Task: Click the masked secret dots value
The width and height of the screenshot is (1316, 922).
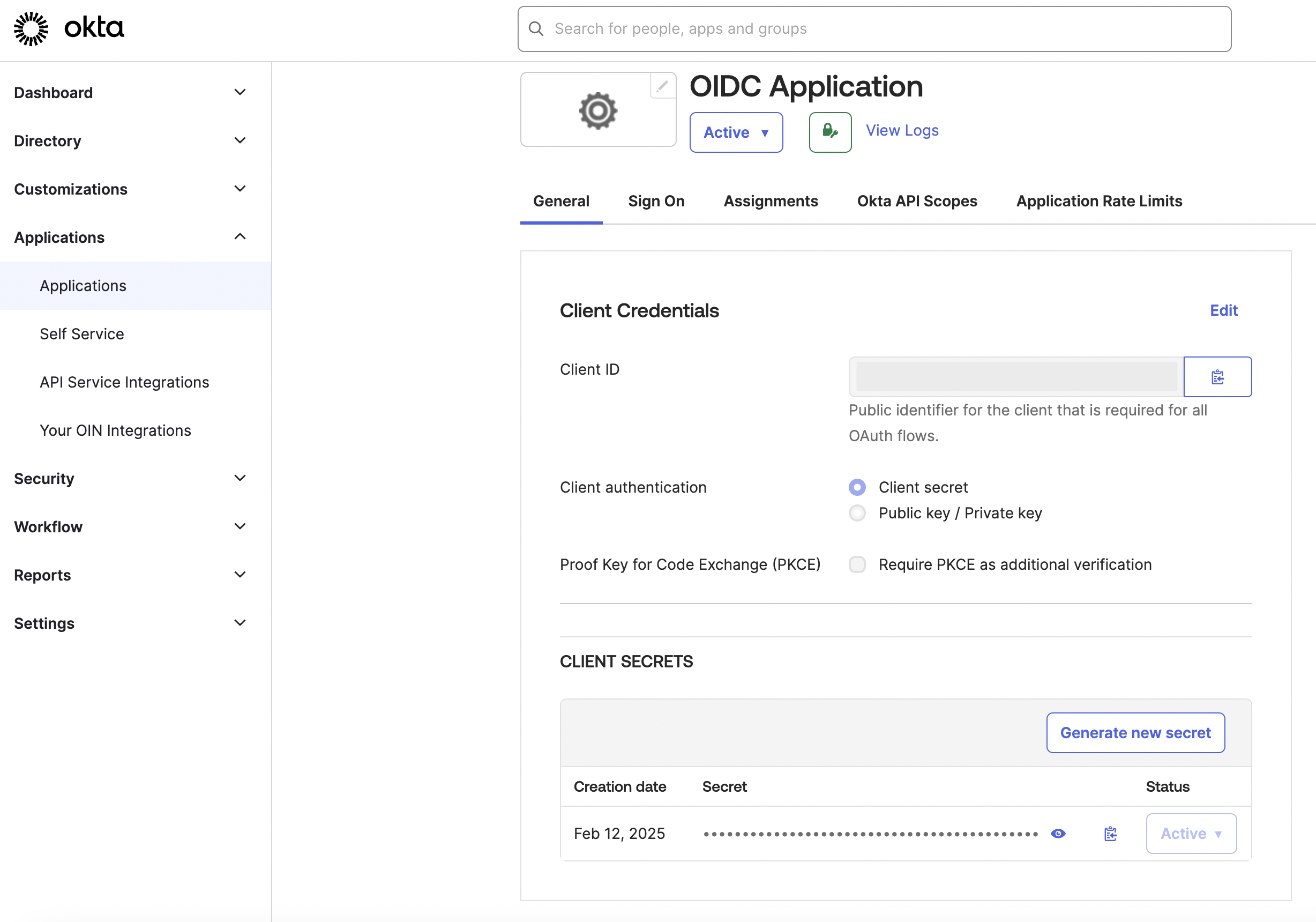Action: click(871, 834)
